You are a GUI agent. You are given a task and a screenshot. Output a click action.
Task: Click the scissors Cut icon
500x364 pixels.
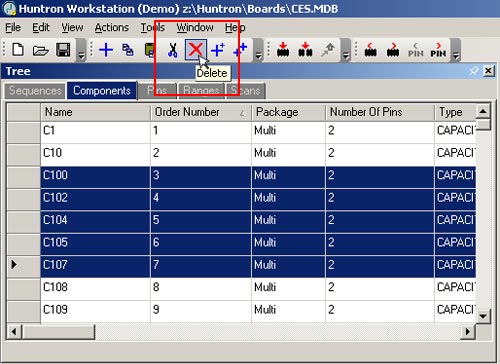(x=173, y=50)
